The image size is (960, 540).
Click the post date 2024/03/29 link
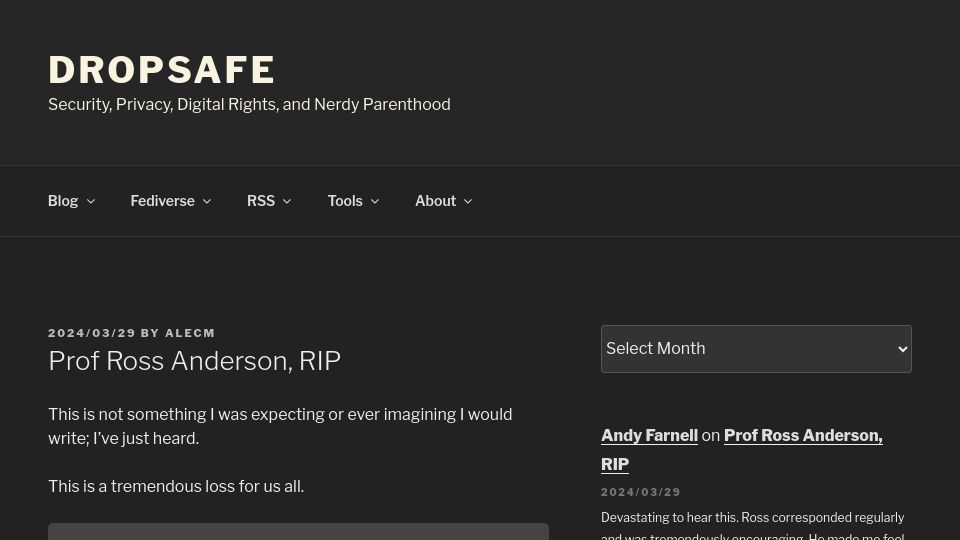click(92, 333)
